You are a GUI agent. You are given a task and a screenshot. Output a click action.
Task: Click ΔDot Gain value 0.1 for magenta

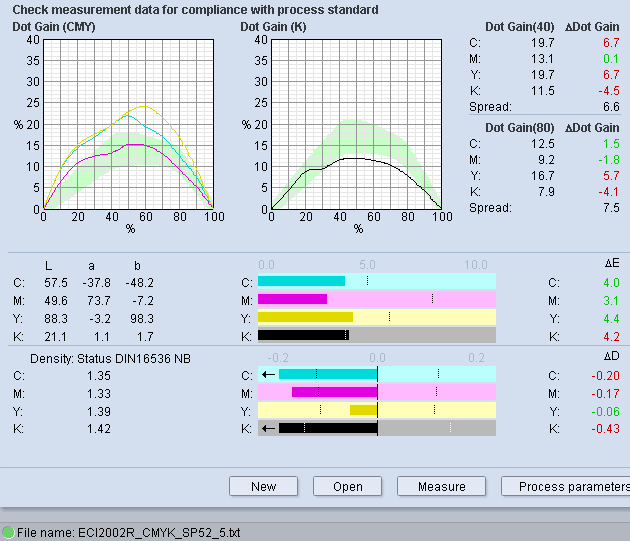(611, 59)
